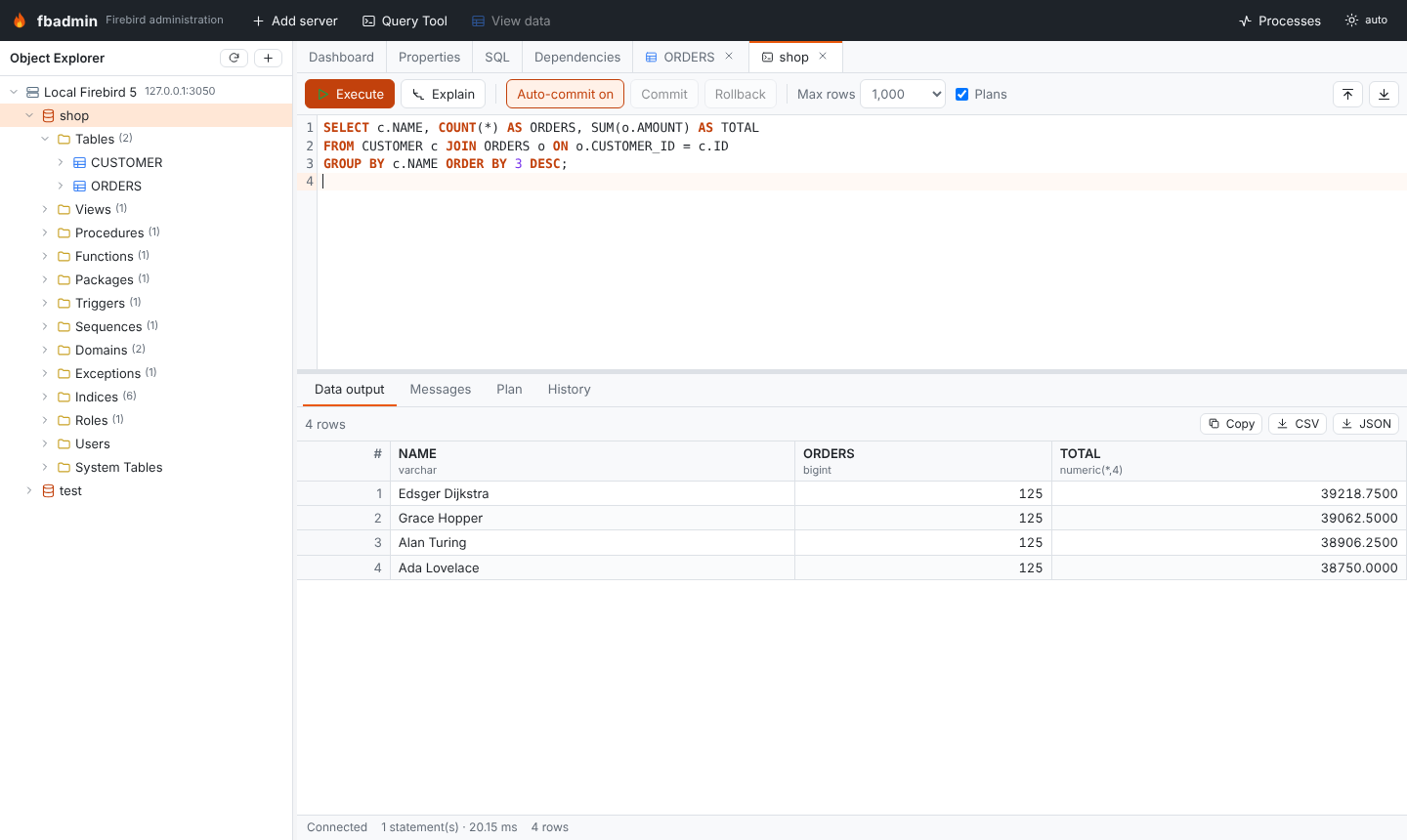This screenshot has height=840, width=1407.
Task: Open the Max rows dropdown
Action: pos(903,94)
